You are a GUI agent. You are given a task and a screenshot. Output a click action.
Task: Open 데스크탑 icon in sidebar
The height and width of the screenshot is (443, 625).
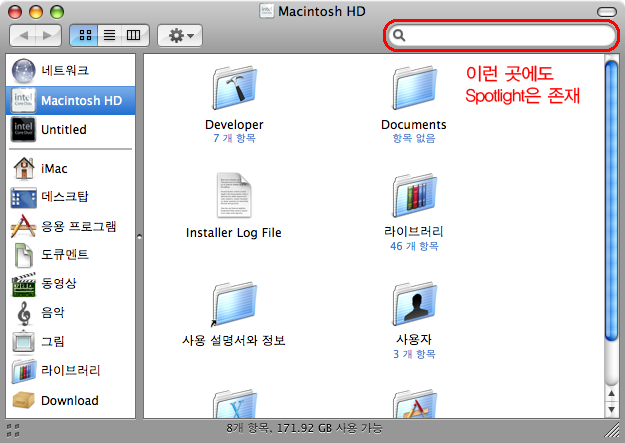click(x=24, y=197)
